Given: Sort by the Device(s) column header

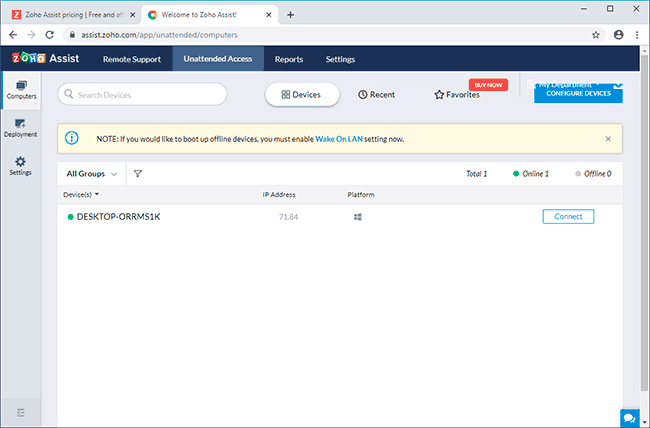Looking at the screenshot, I should [81, 194].
